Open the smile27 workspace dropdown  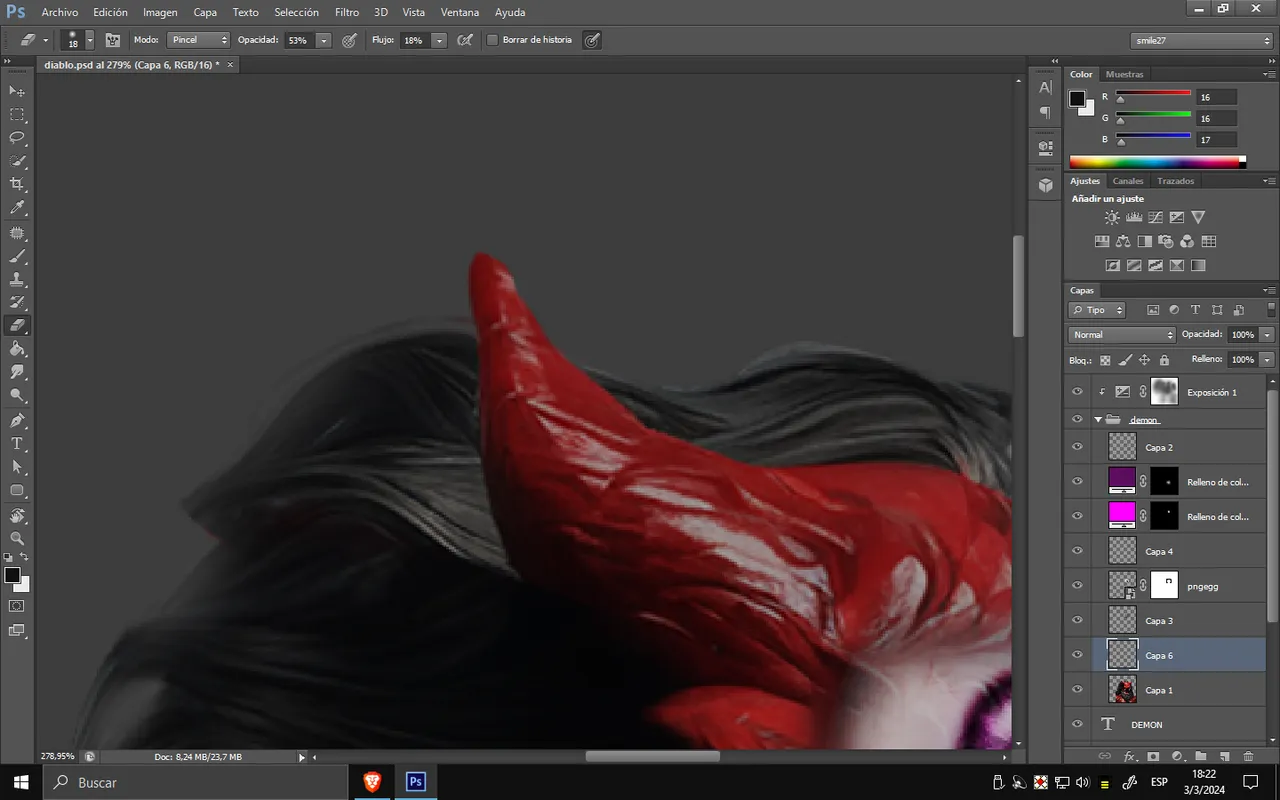pos(1203,40)
